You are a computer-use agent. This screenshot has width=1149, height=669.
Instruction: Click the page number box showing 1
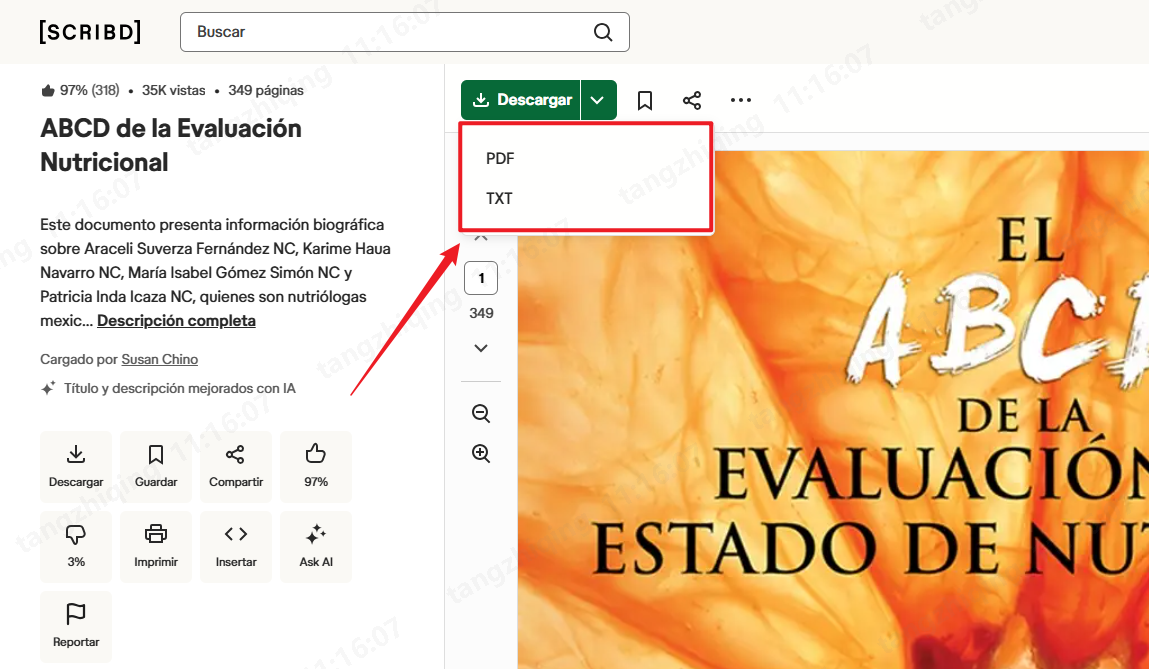pyautogui.click(x=481, y=278)
